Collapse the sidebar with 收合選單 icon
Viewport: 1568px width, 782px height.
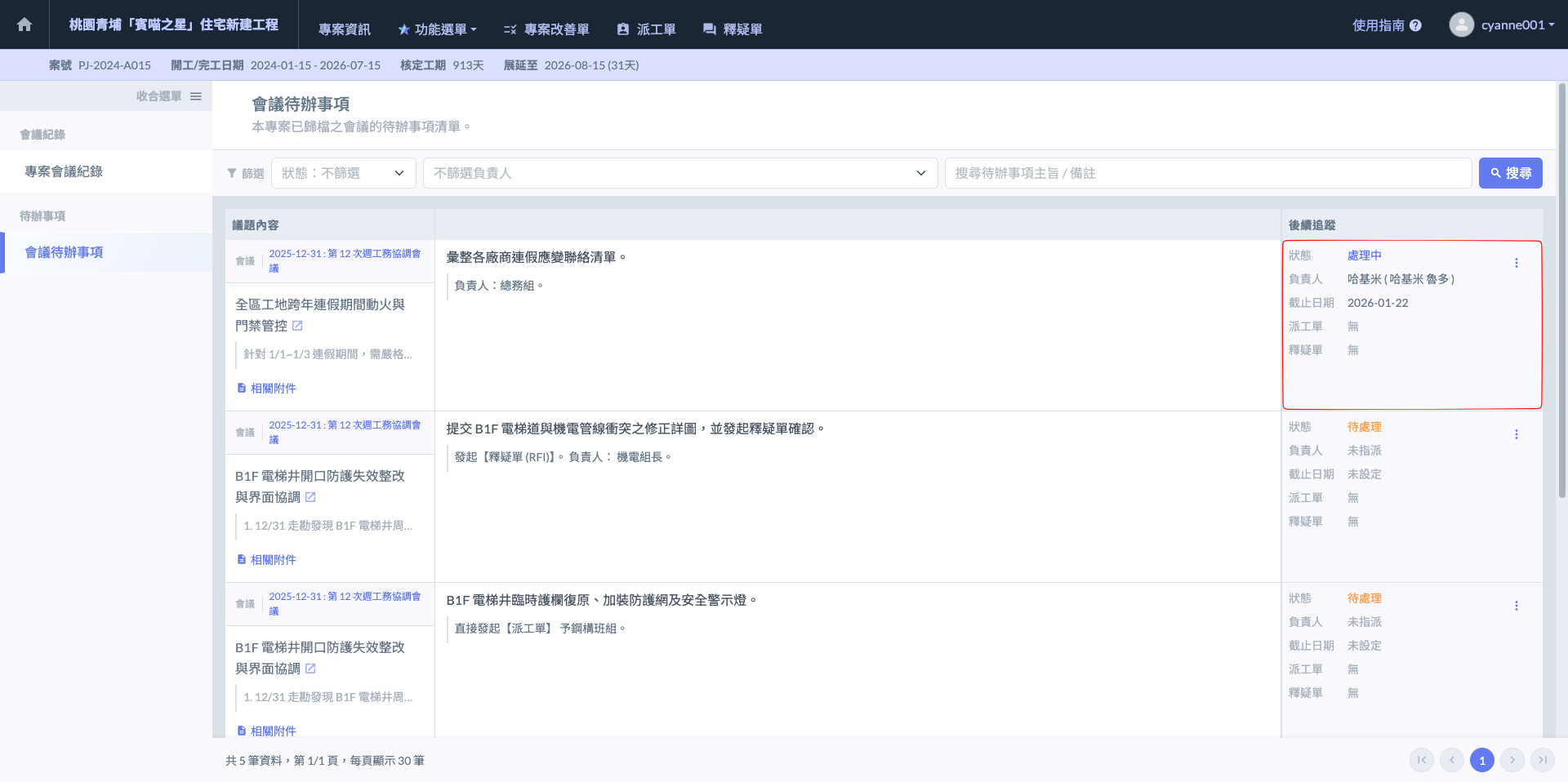(x=195, y=96)
